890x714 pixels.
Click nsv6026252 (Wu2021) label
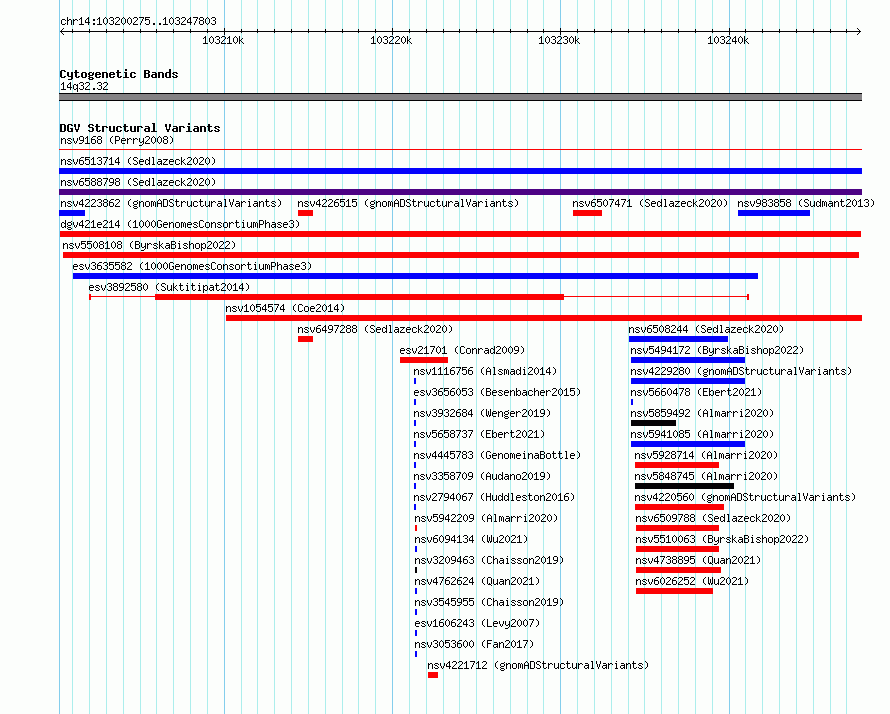[x=692, y=581]
